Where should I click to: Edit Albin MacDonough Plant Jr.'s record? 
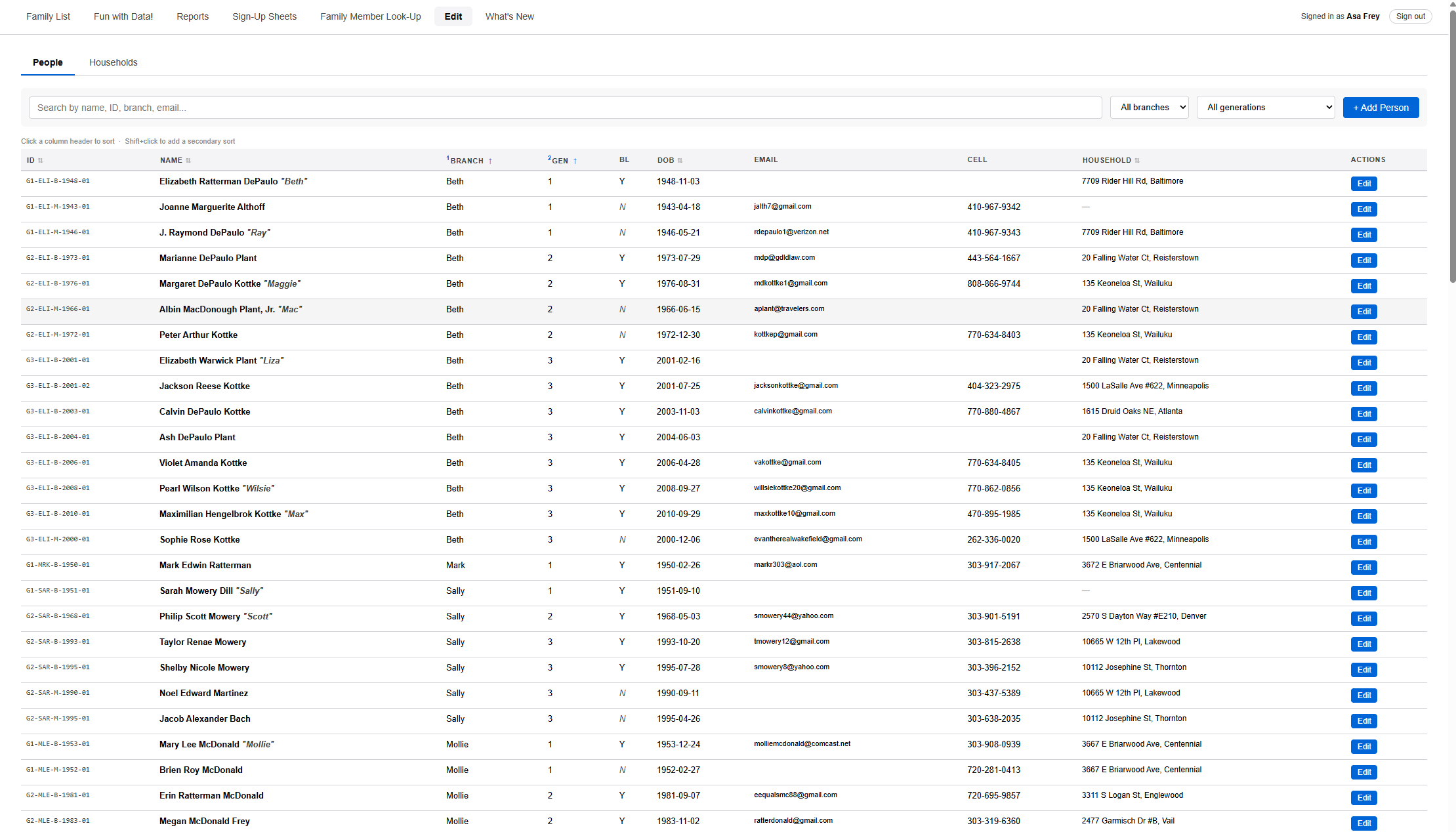1363,312
